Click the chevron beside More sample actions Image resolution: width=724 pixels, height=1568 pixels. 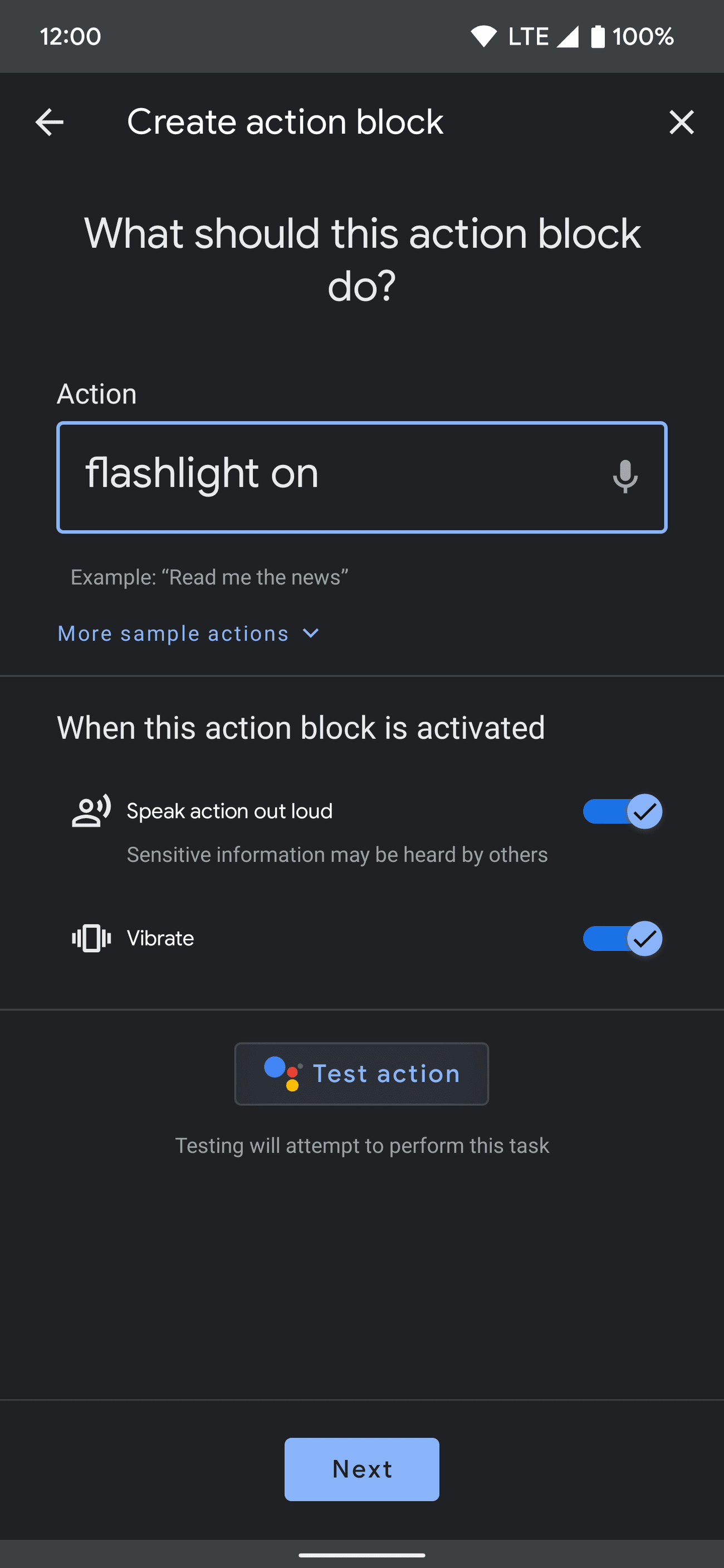click(311, 634)
